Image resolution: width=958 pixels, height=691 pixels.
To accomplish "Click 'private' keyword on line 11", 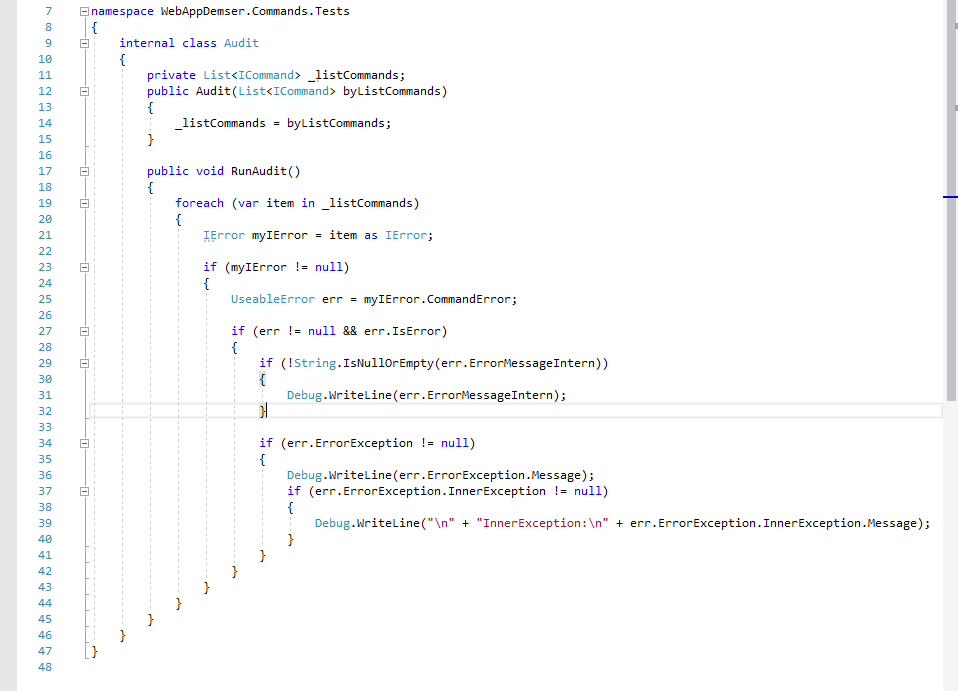I will pyautogui.click(x=171, y=75).
